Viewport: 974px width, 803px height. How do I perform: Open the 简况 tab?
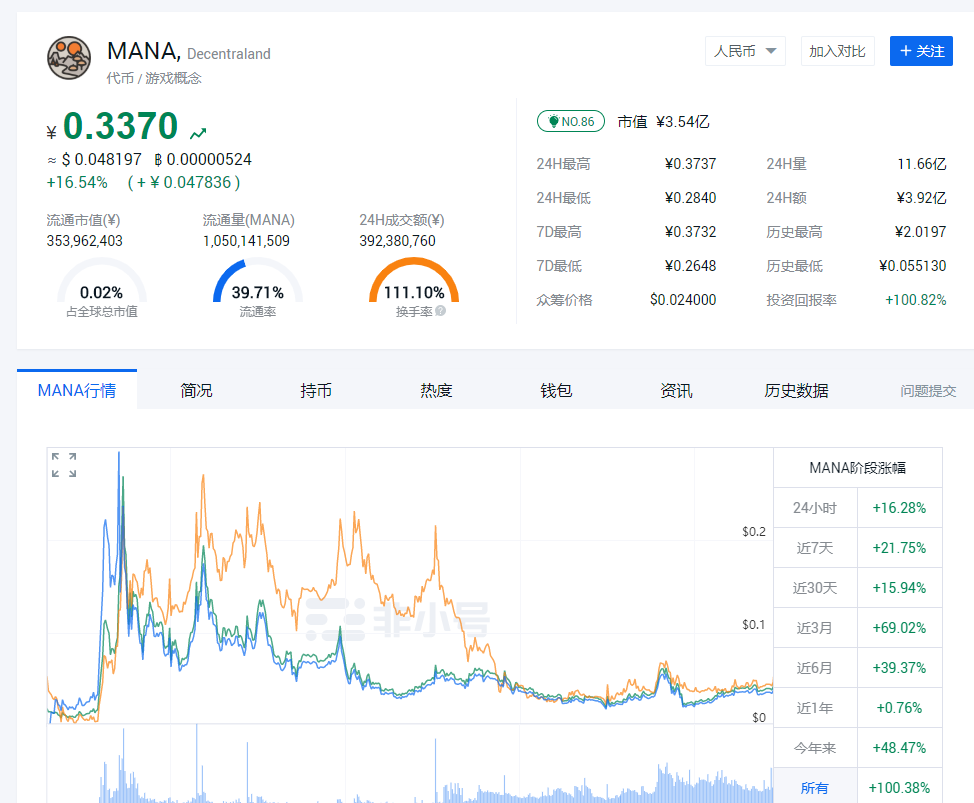[196, 390]
